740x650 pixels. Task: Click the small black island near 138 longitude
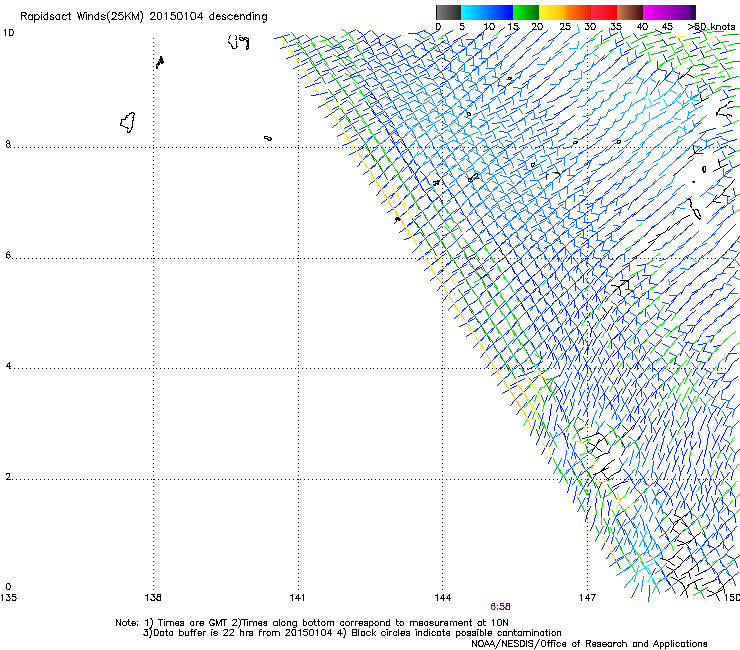[x=160, y=62]
